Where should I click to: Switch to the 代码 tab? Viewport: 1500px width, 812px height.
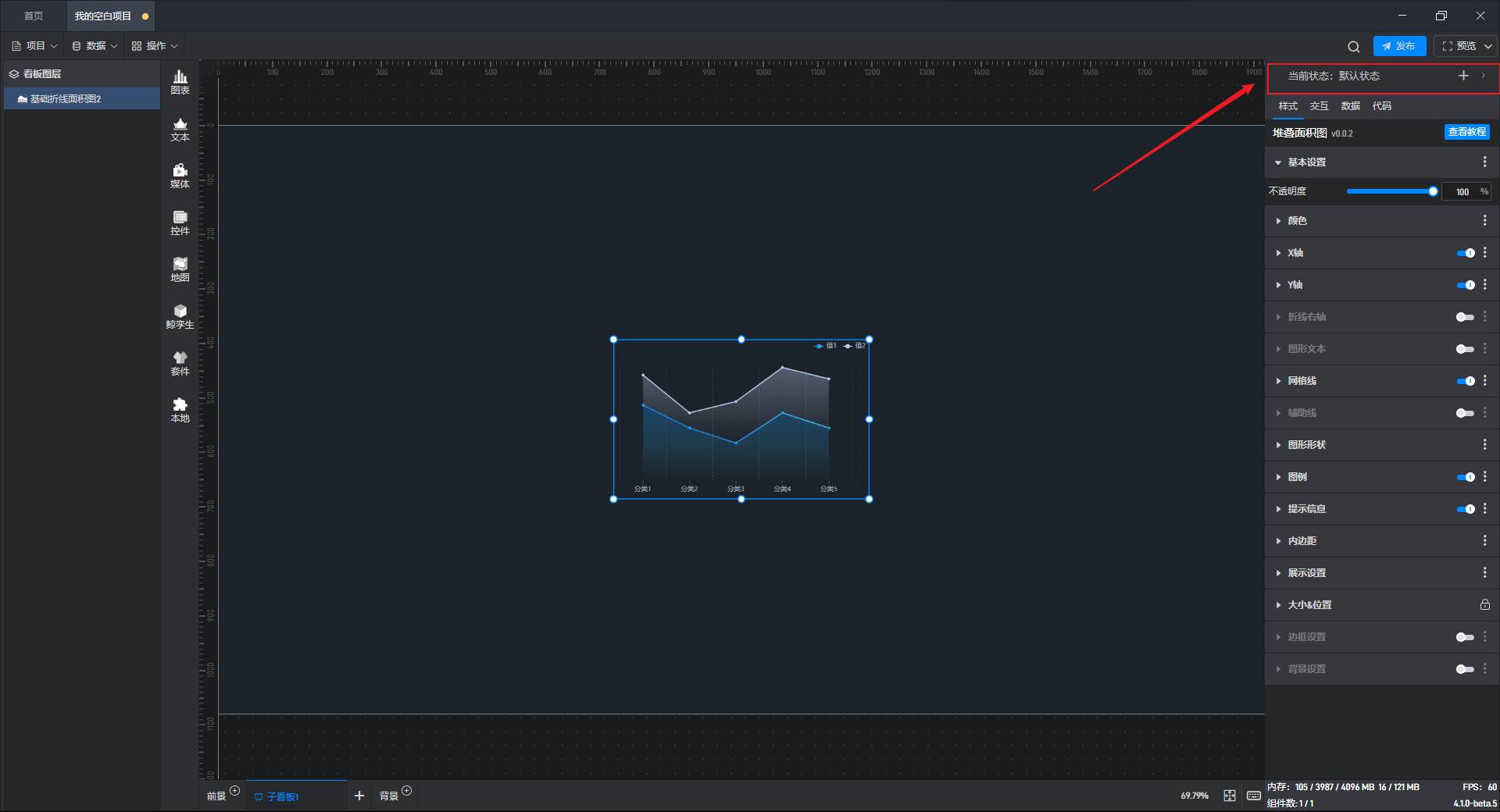pos(1381,106)
